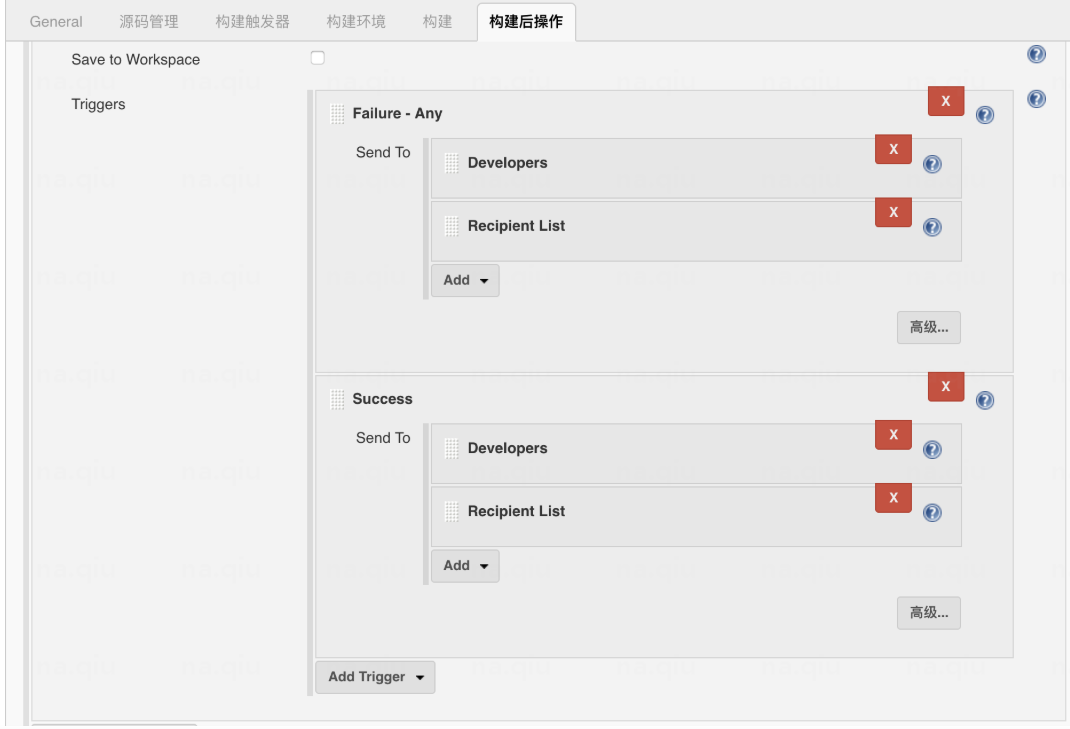
Task: Grab drag handle of Recipient List in Success
Action: [x=452, y=511]
